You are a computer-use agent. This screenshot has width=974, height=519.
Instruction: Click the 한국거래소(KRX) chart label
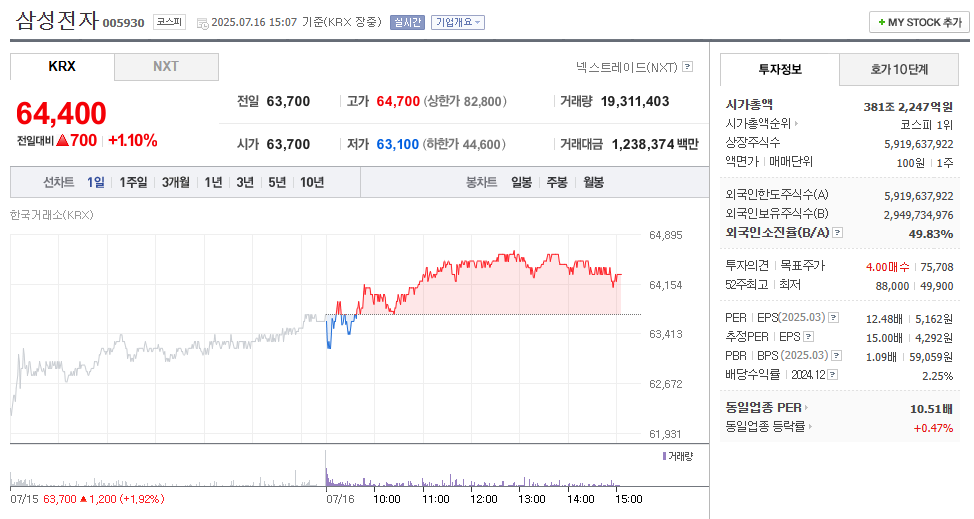(x=52, y=215)
